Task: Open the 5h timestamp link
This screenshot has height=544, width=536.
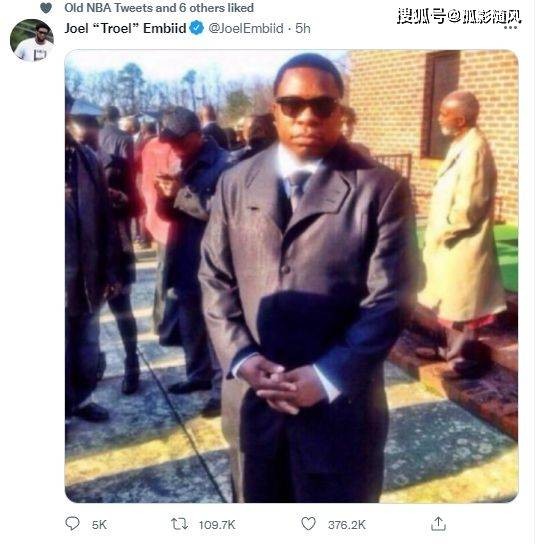Action: click(x=303, y=28)
